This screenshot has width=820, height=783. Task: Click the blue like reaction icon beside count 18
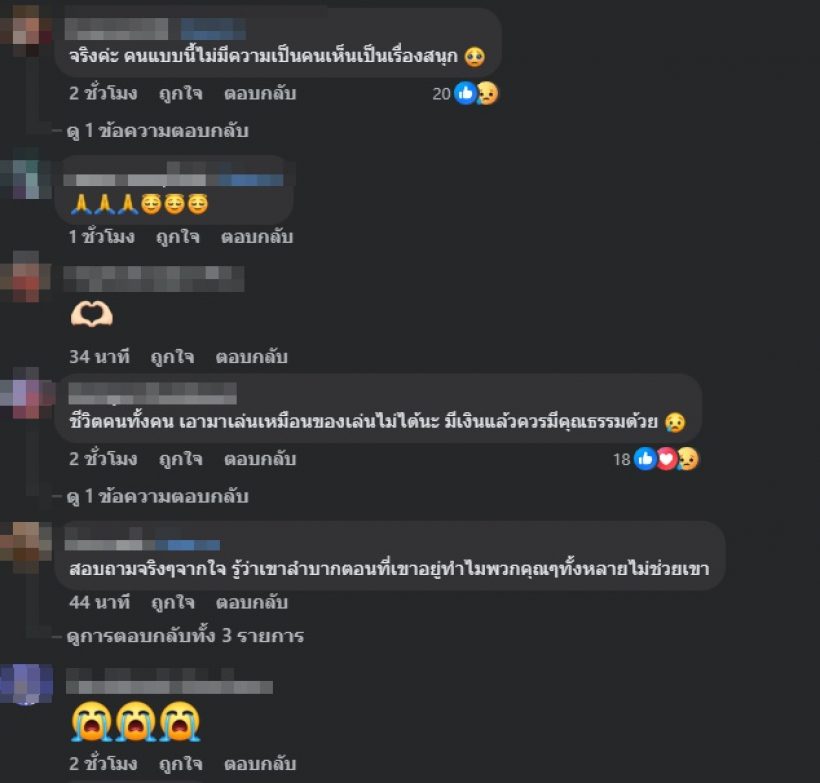coord(645,459)
